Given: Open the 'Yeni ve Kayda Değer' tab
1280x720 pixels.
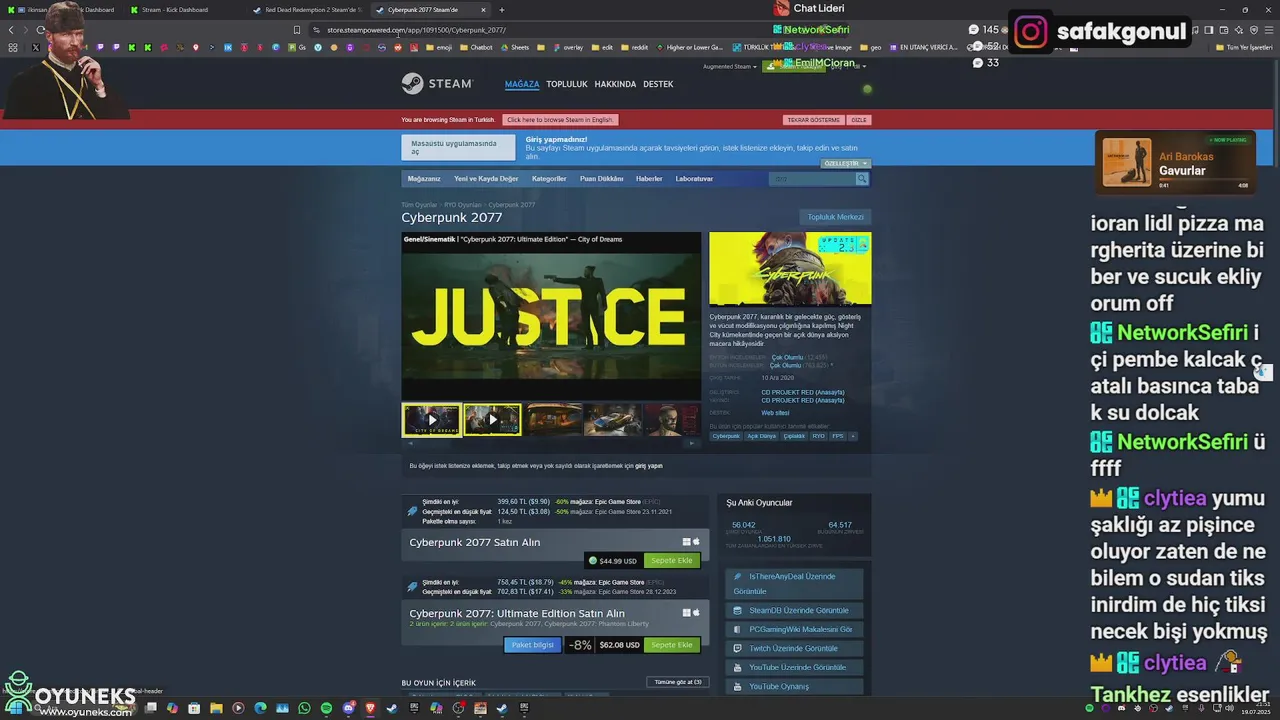Looking at the screenshot, I should tap(486, 179).
